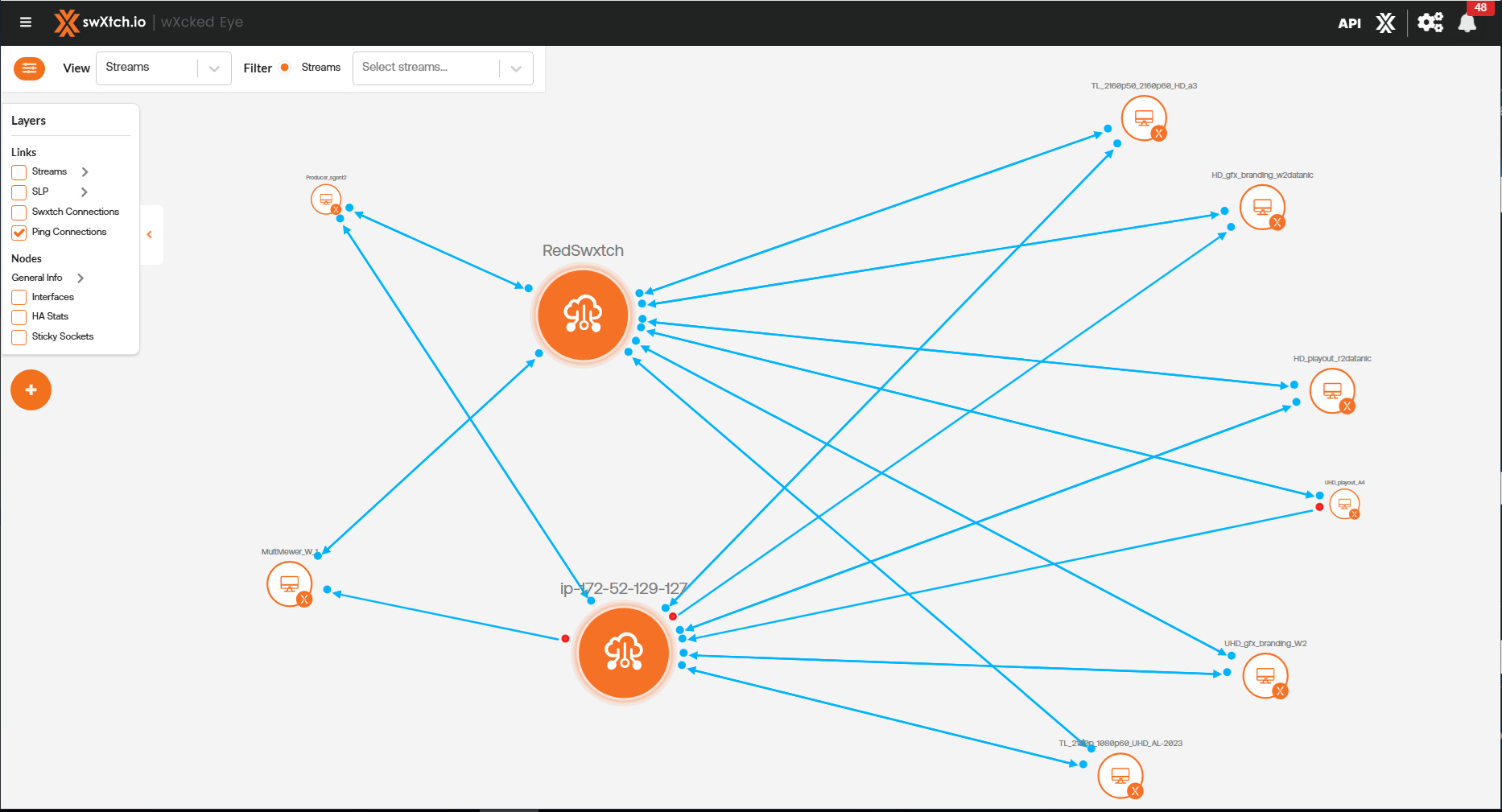
Task: Open the hamburger navigation menu
Action: pyautogui.click(x=26, y=23)
